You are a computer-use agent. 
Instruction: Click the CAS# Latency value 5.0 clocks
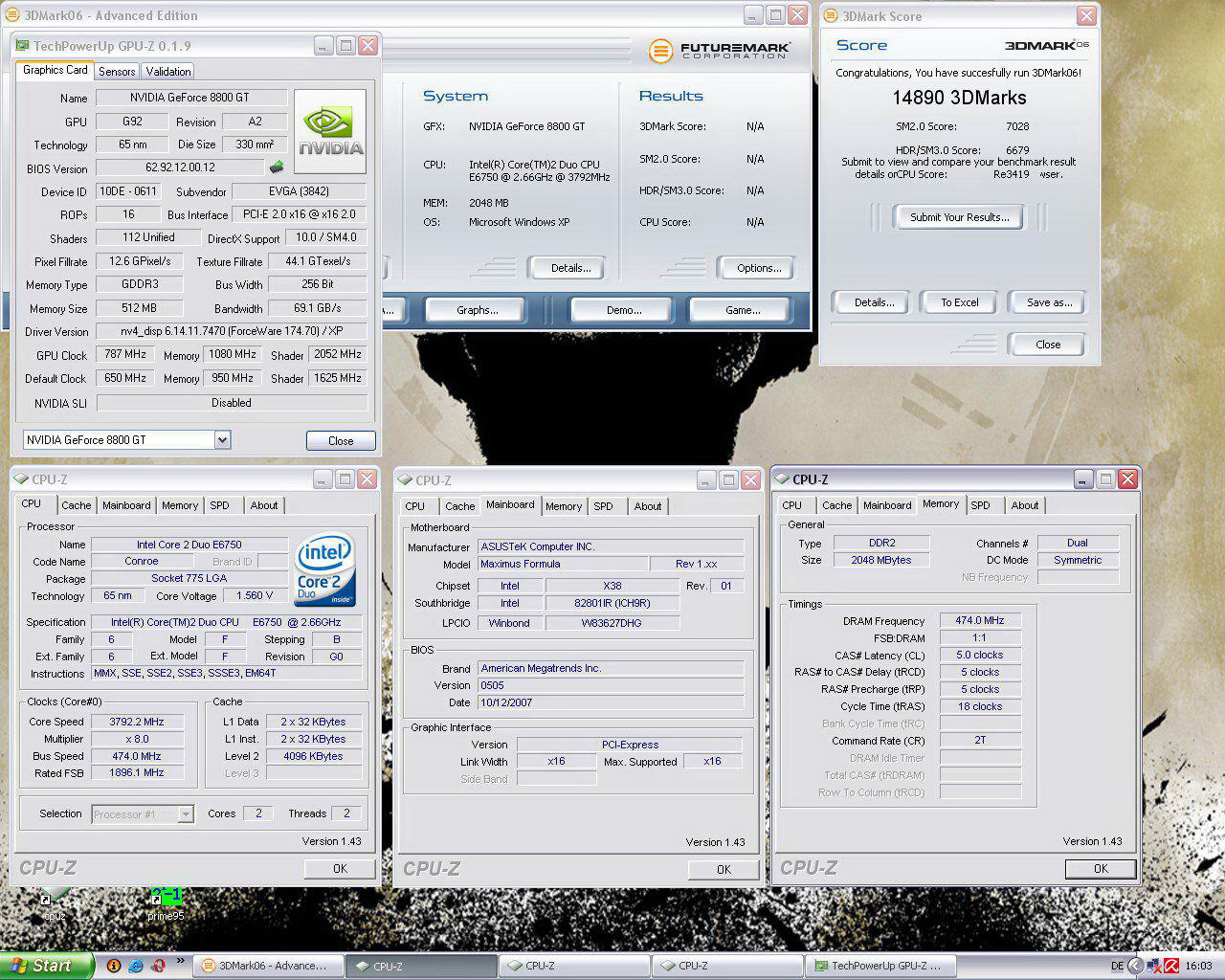point(980,655)
